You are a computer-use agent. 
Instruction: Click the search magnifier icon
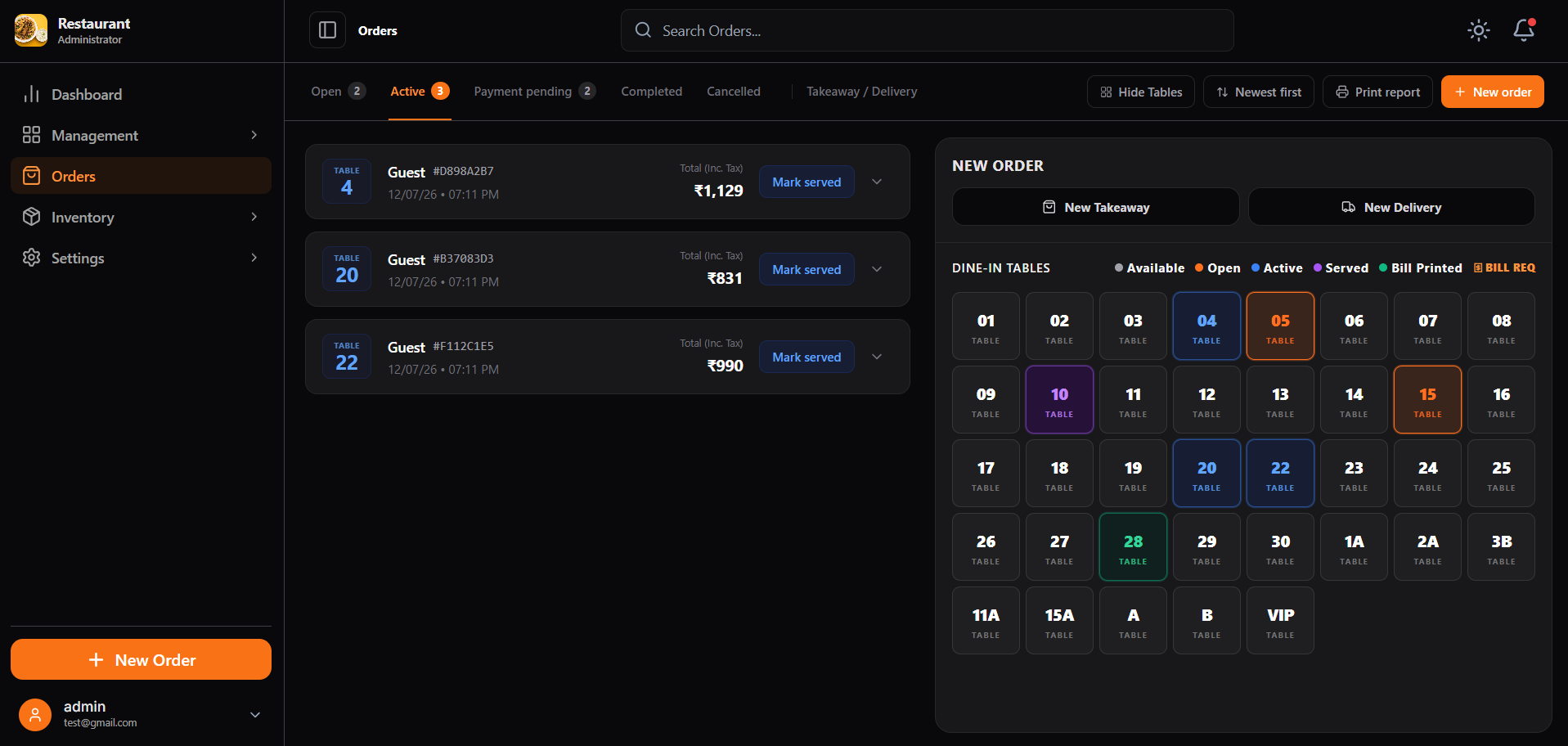644,30
